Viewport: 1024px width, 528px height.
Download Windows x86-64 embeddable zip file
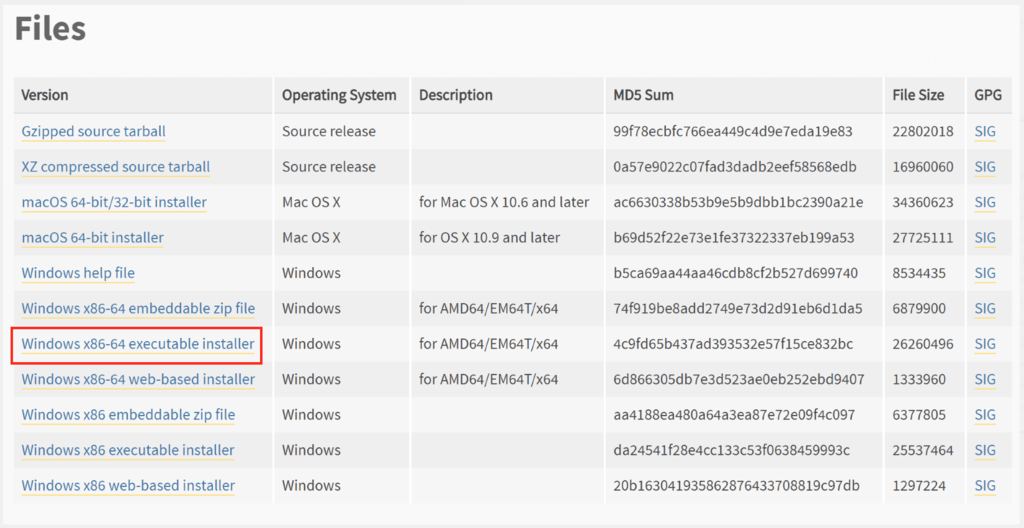click(138, 308)
